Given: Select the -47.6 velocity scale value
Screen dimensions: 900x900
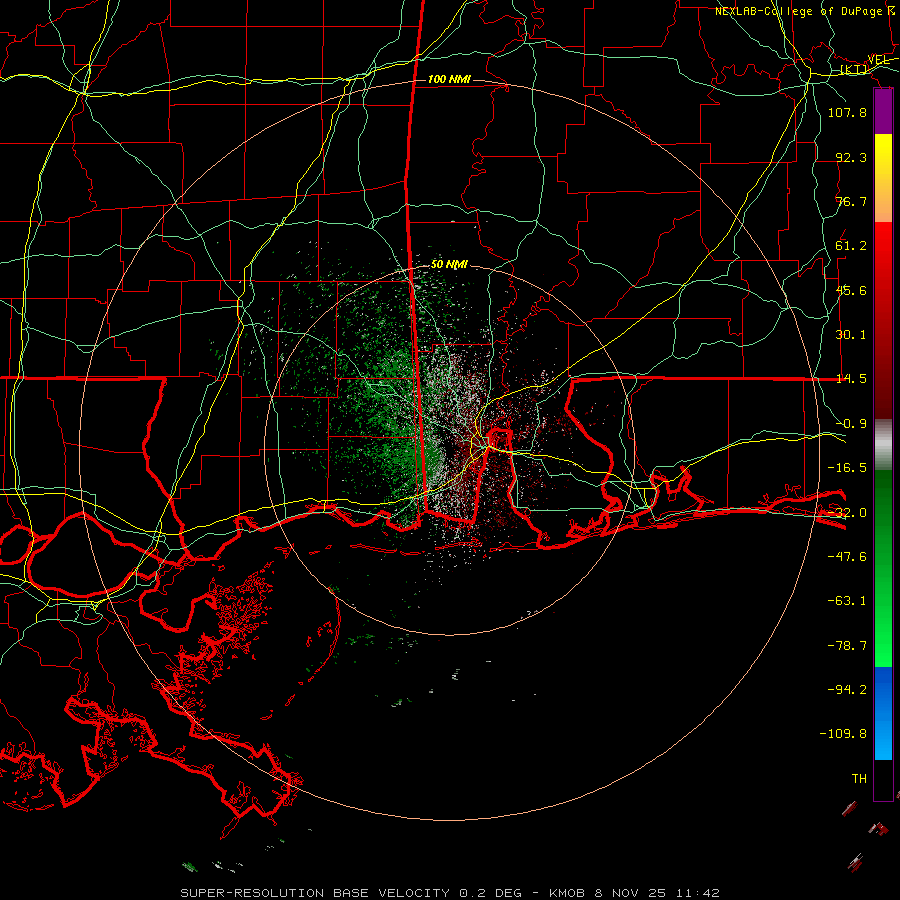Looking at the screenshot, I should tap(847, 557).
